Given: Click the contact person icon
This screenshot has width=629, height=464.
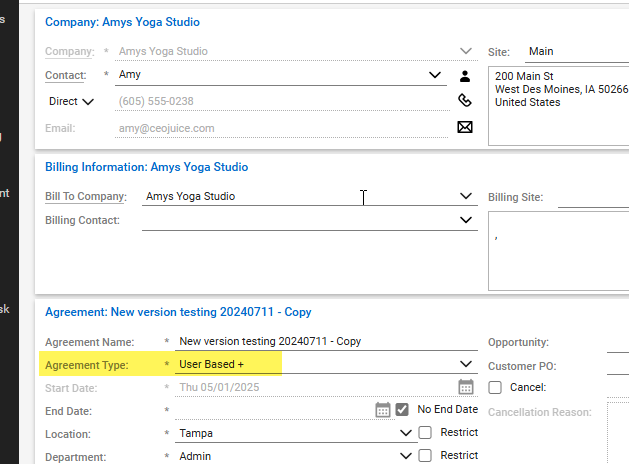Looking at the screenshot, I should pyautogui.click(x=464, y=75).
